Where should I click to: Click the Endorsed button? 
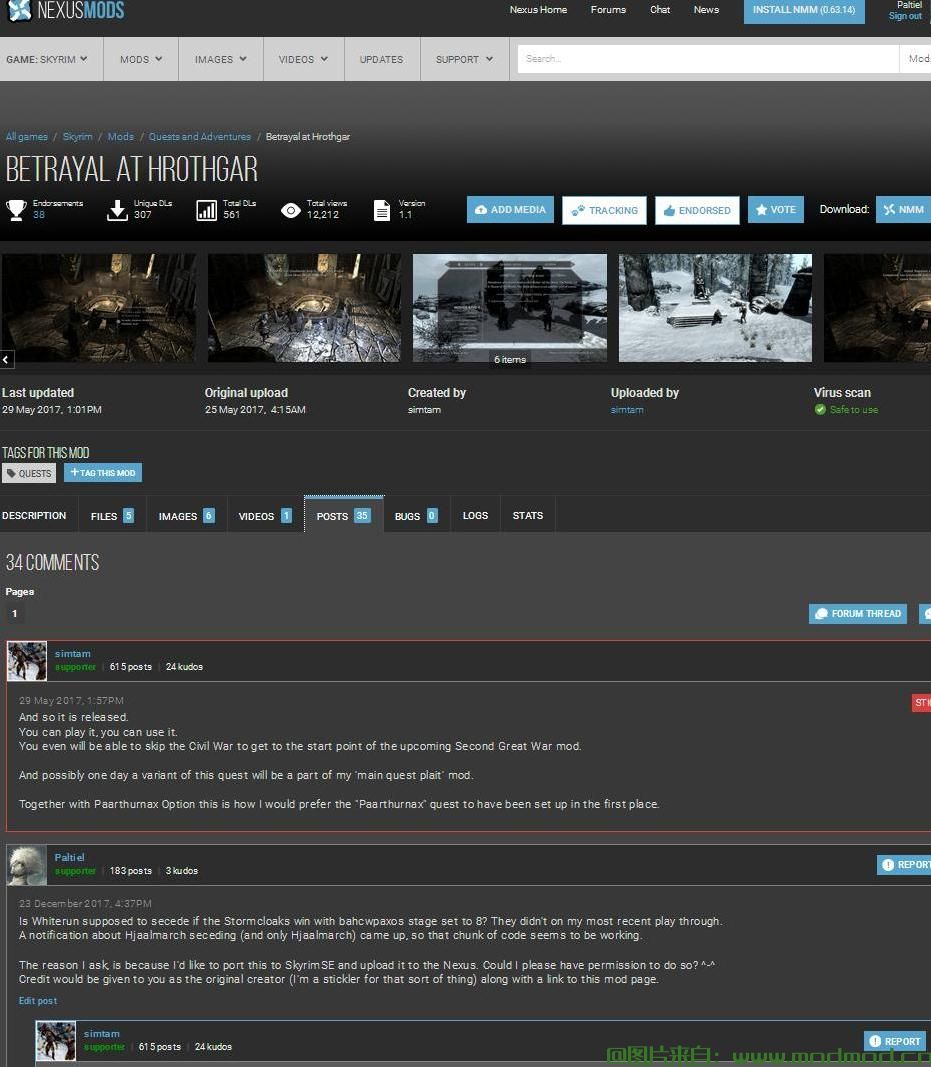pos(697,210)
